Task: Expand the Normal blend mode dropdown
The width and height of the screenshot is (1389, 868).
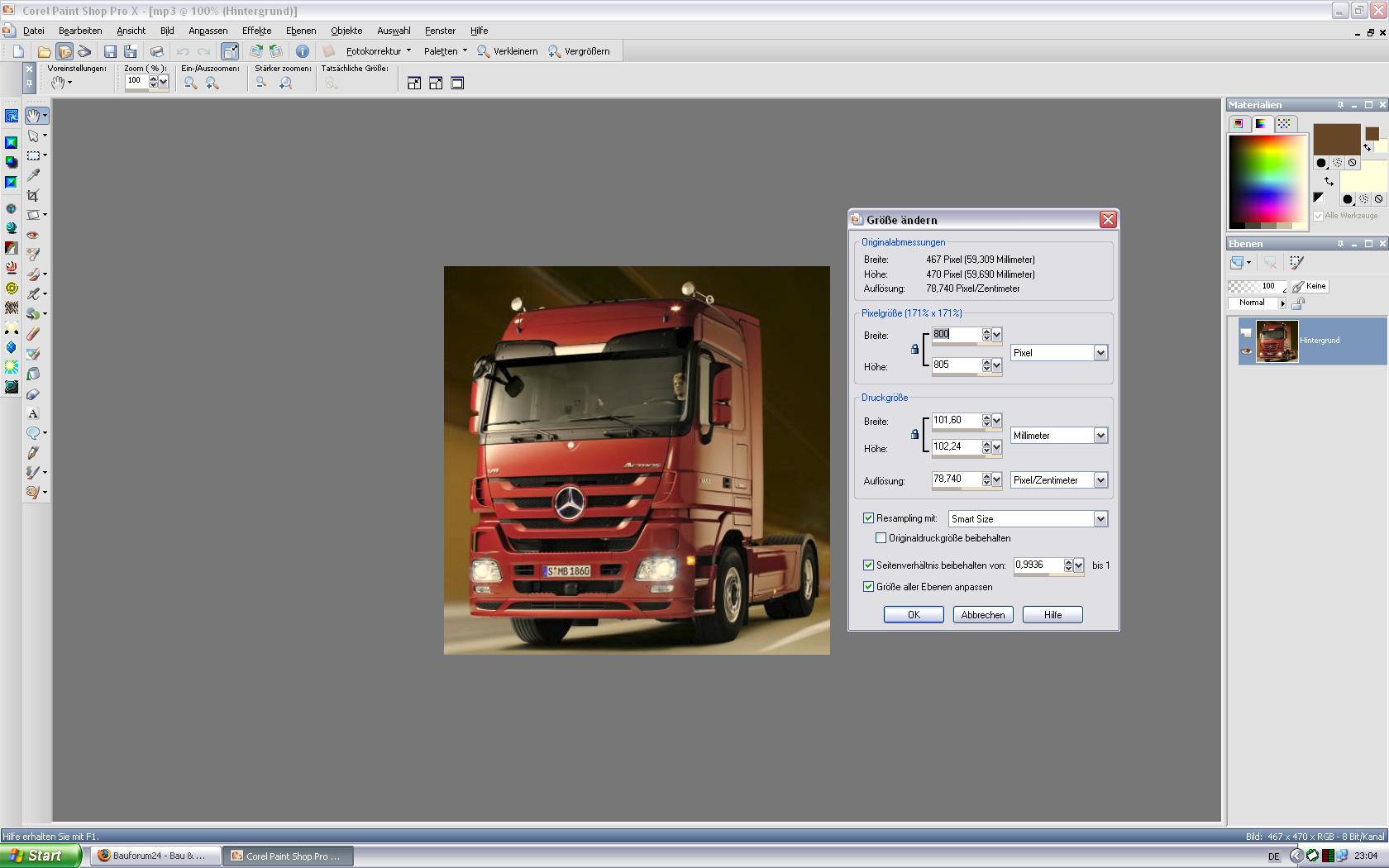Action: pyautogui.click(x=1282, y=303)
